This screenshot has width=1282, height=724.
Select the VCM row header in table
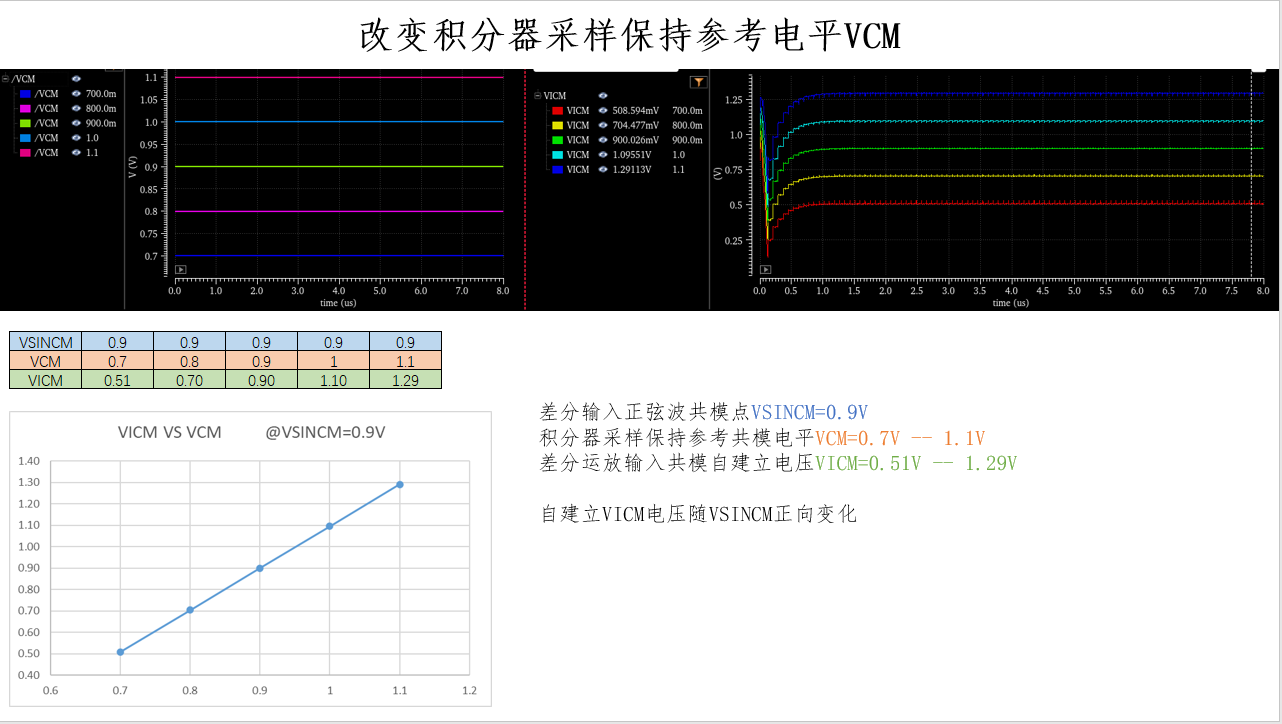click(45, 361)
